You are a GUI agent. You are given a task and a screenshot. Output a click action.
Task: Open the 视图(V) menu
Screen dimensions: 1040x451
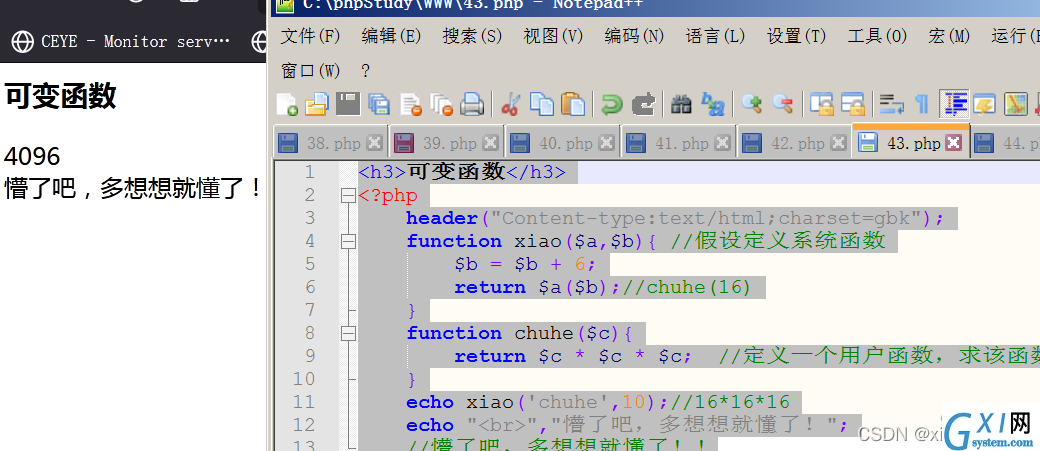click(553, 36)
